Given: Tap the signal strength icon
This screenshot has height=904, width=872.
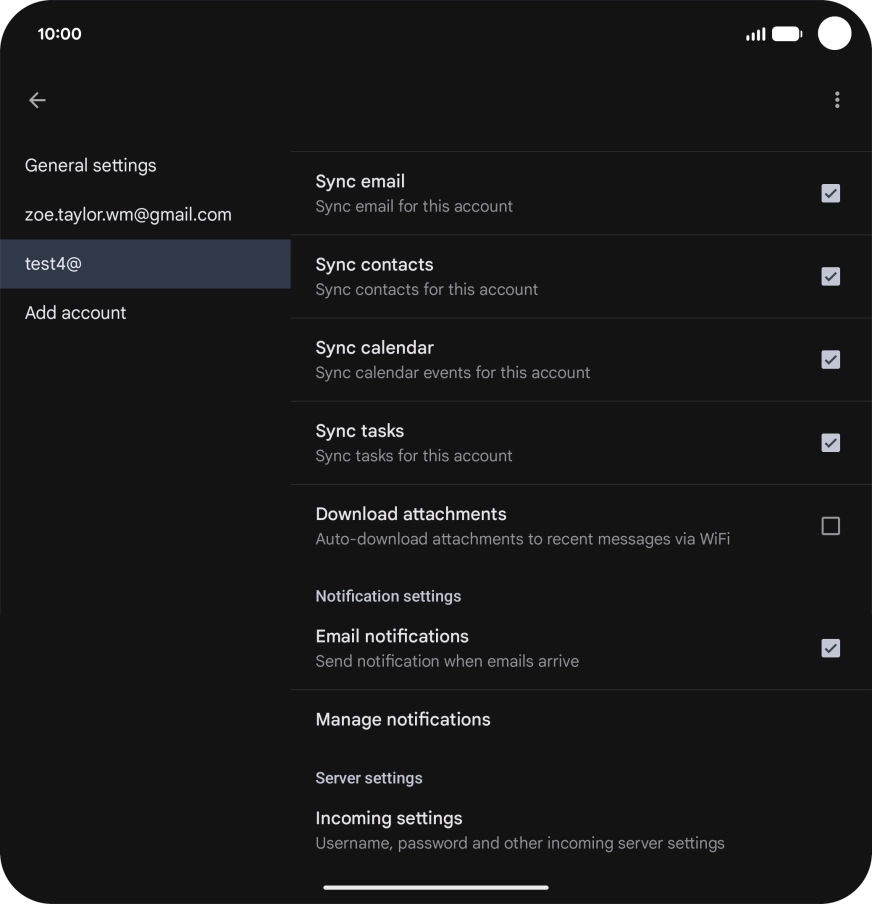Looking at the screenshot, I should click(x=755, y=34).
